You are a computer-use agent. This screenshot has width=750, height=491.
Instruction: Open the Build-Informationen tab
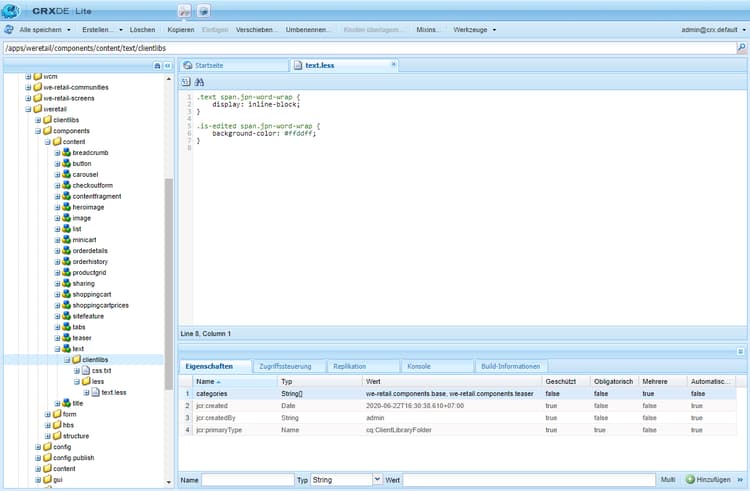click(510, 366)
